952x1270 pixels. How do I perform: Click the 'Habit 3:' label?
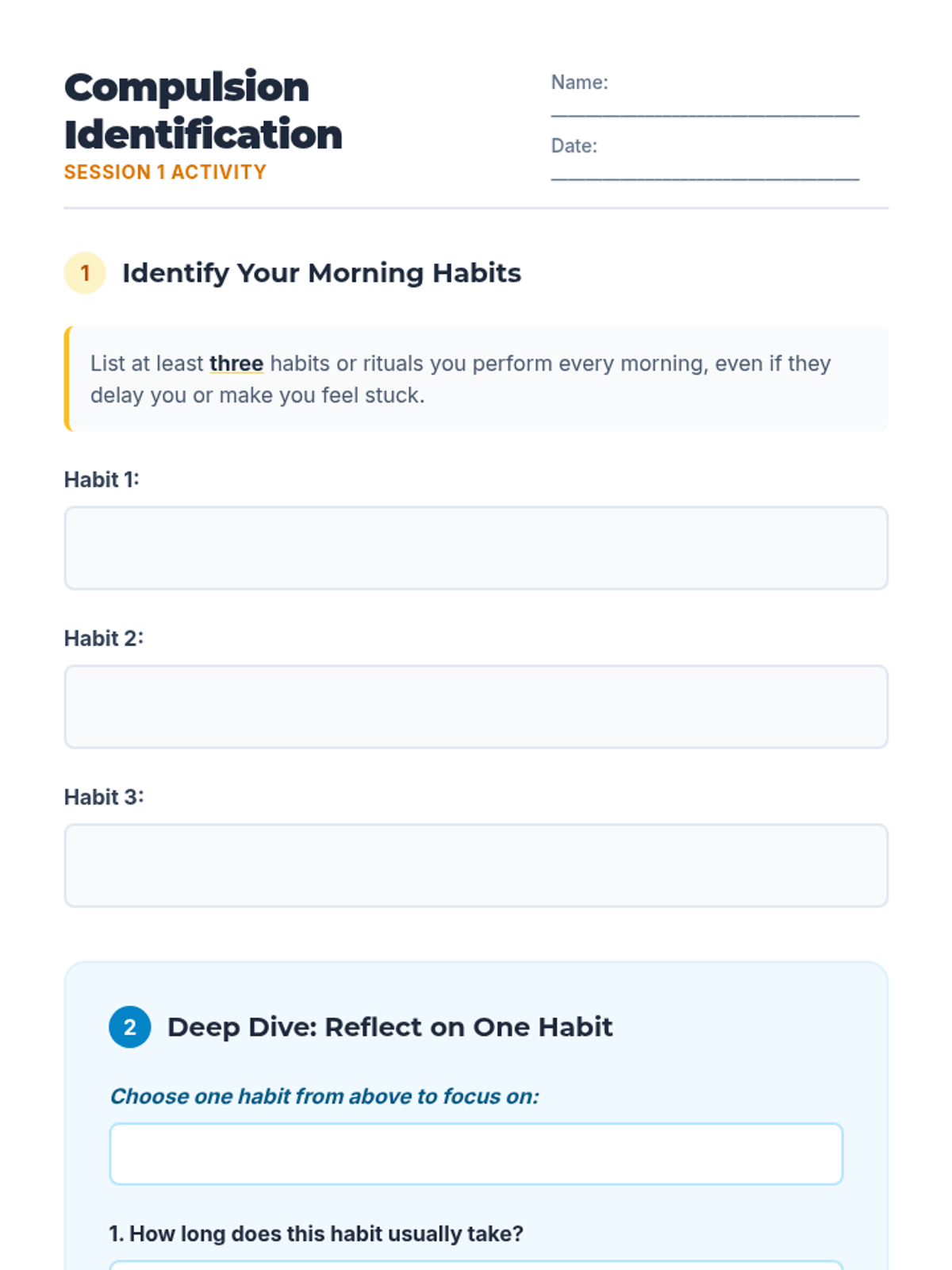pos(104,797)
